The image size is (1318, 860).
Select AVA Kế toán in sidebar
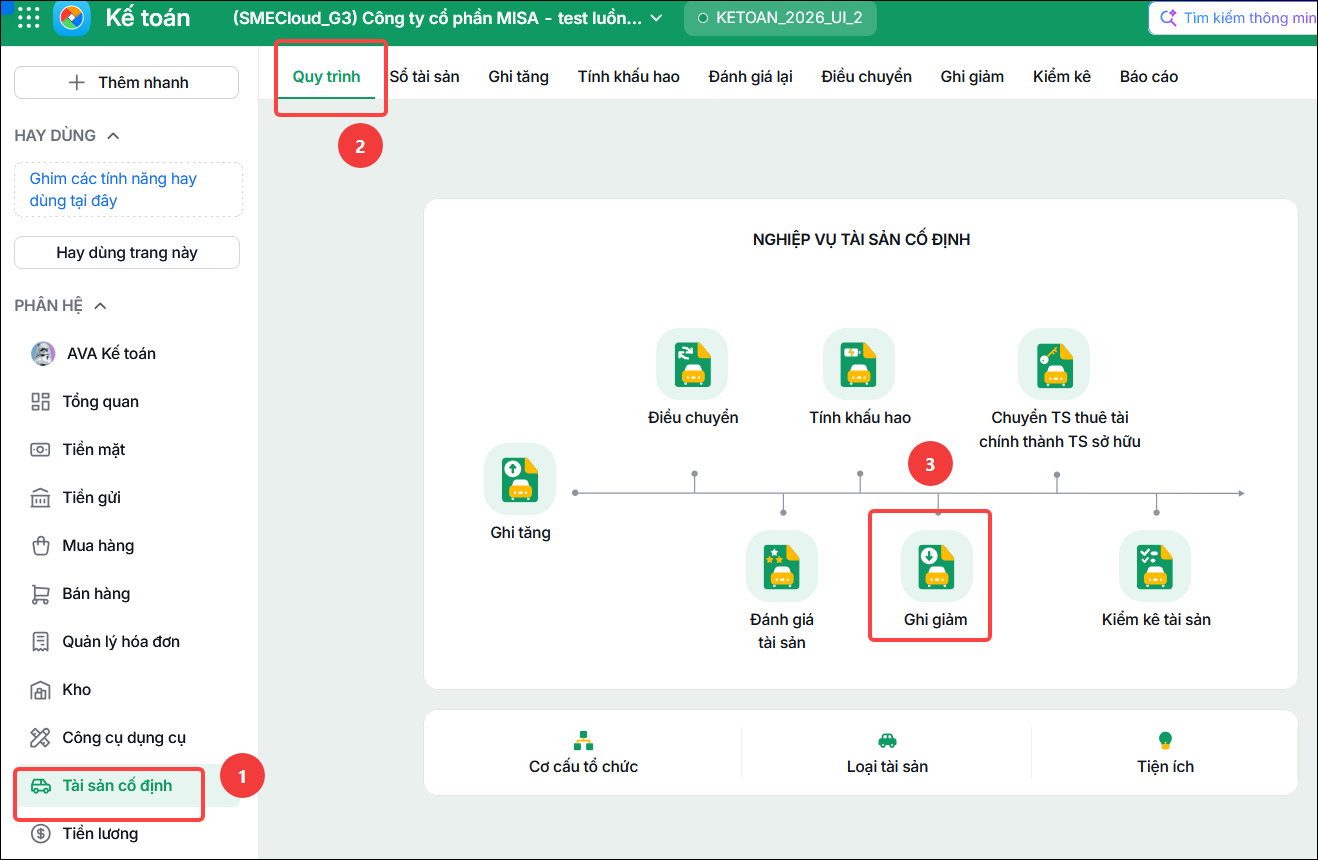111,354
